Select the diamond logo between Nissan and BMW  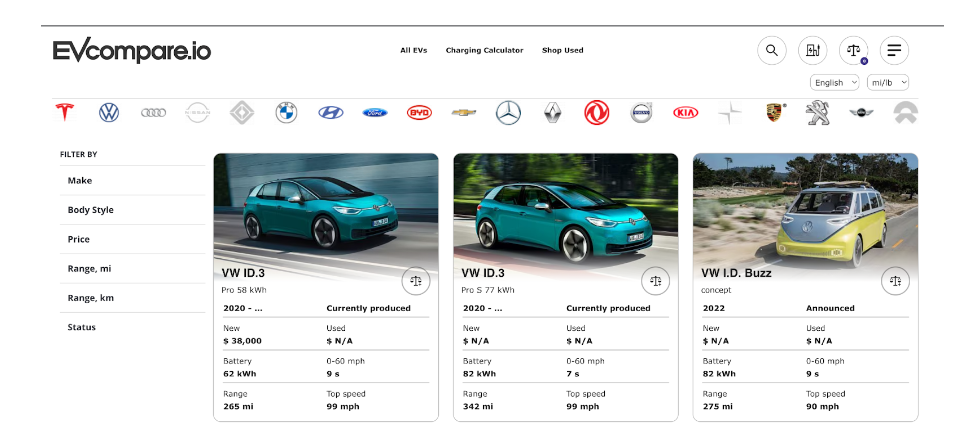(242, 113)
